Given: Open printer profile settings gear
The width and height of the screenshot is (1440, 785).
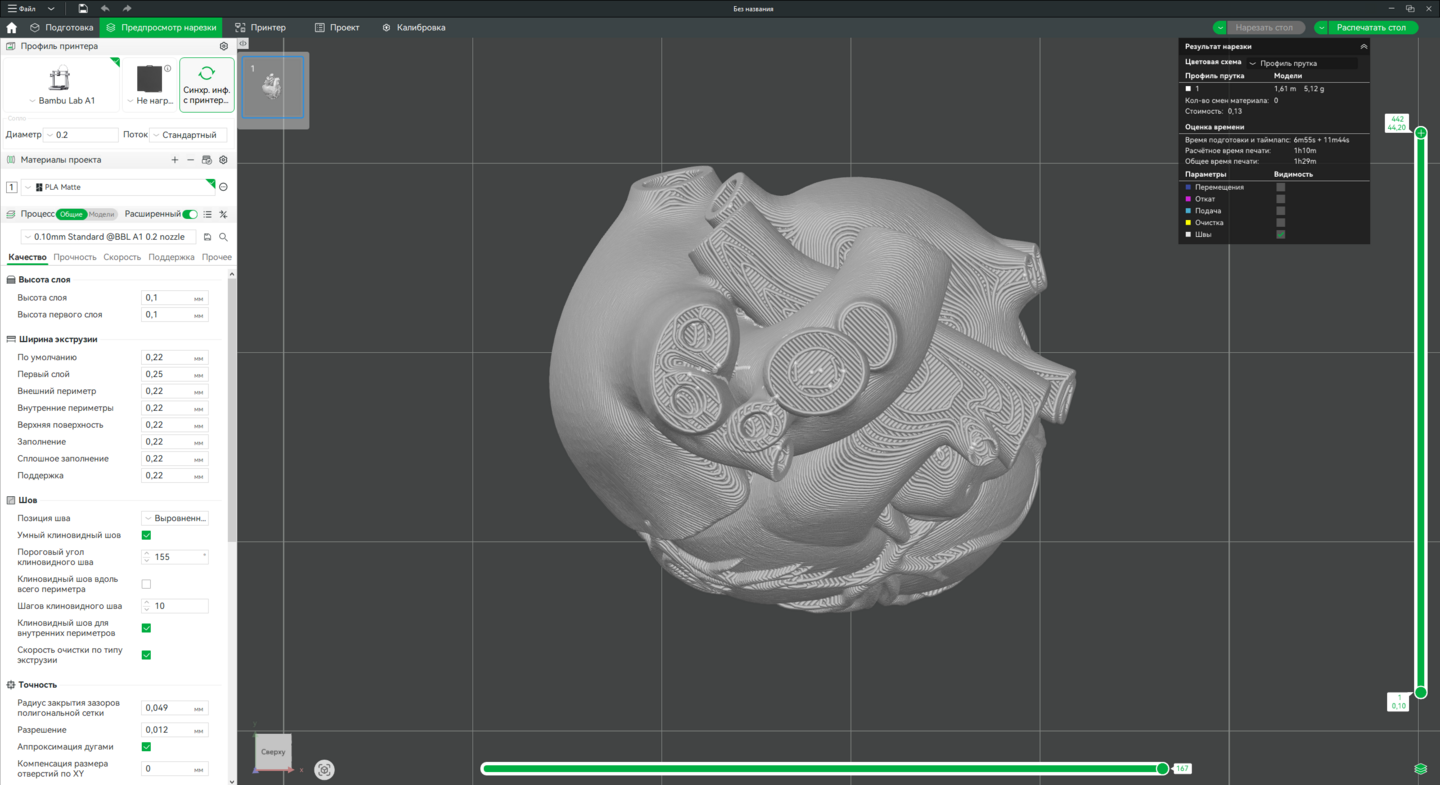Looking at the screenshot, I should pyautogui.click(x=223, y=46).
